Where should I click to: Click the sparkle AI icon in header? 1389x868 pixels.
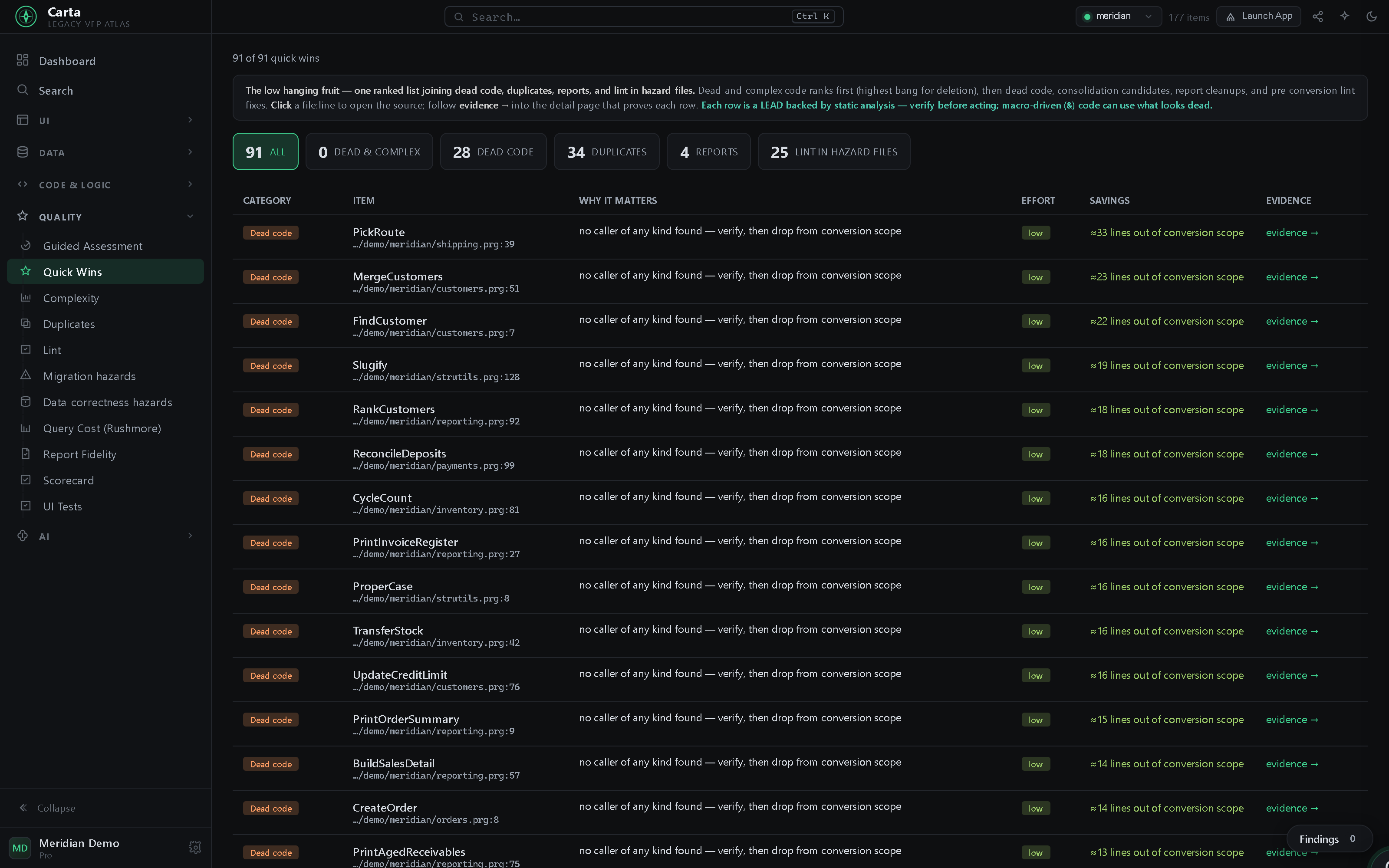pyautogui.click(x=1345, y=16)
